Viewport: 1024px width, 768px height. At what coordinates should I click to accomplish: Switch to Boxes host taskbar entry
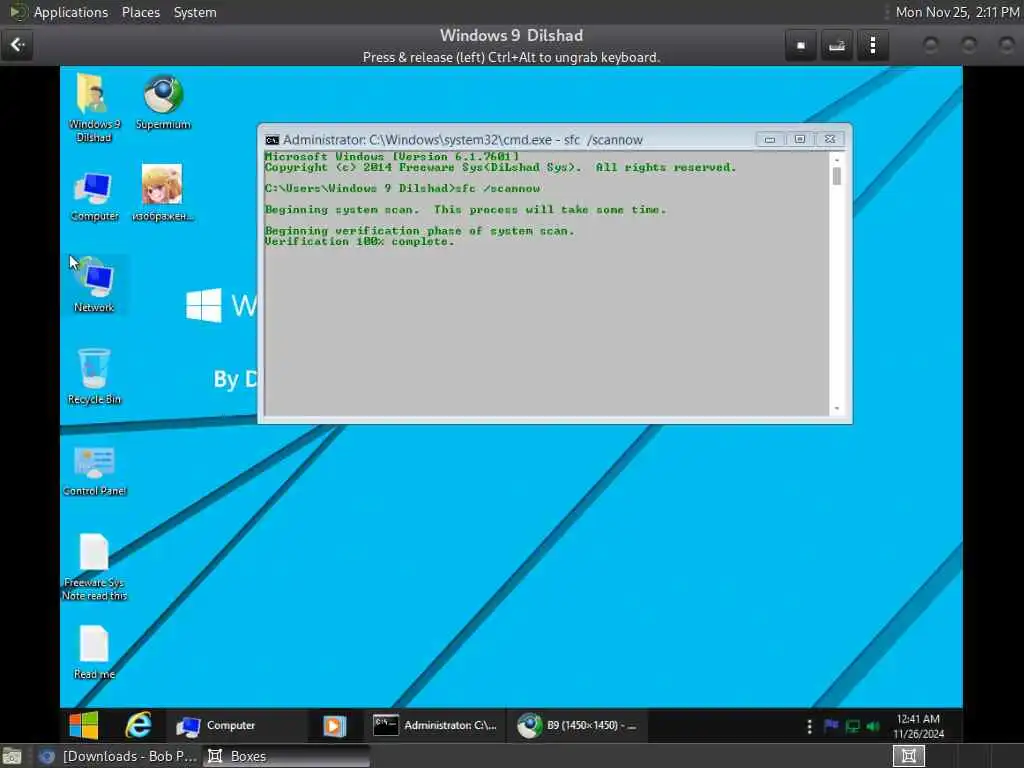coord(286,756)
